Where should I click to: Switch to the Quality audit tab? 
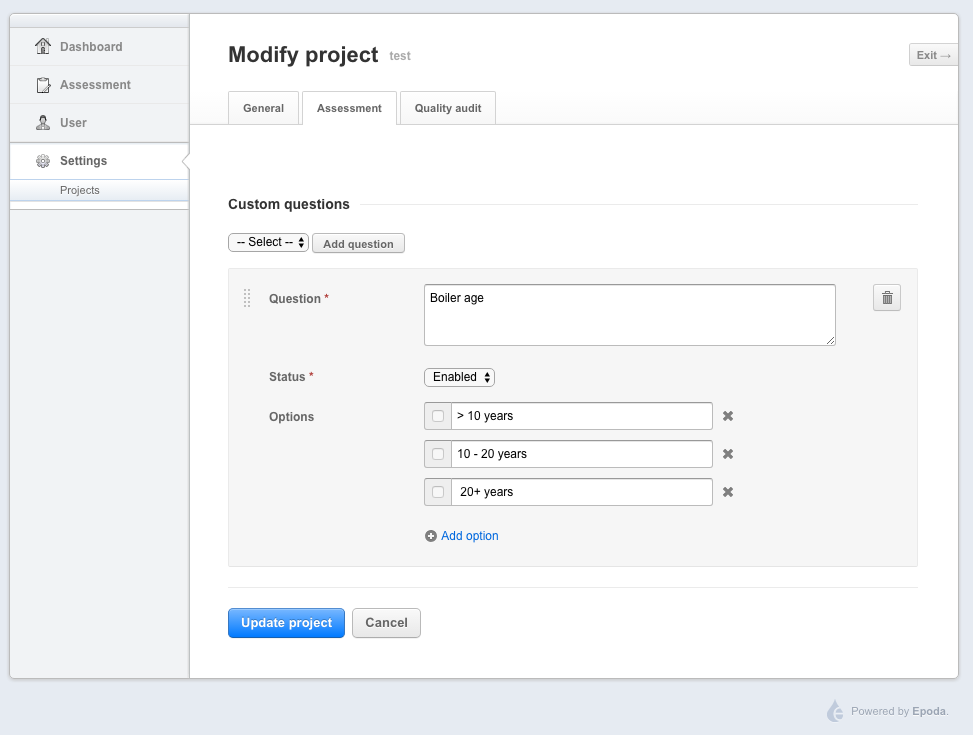[448, 108]
